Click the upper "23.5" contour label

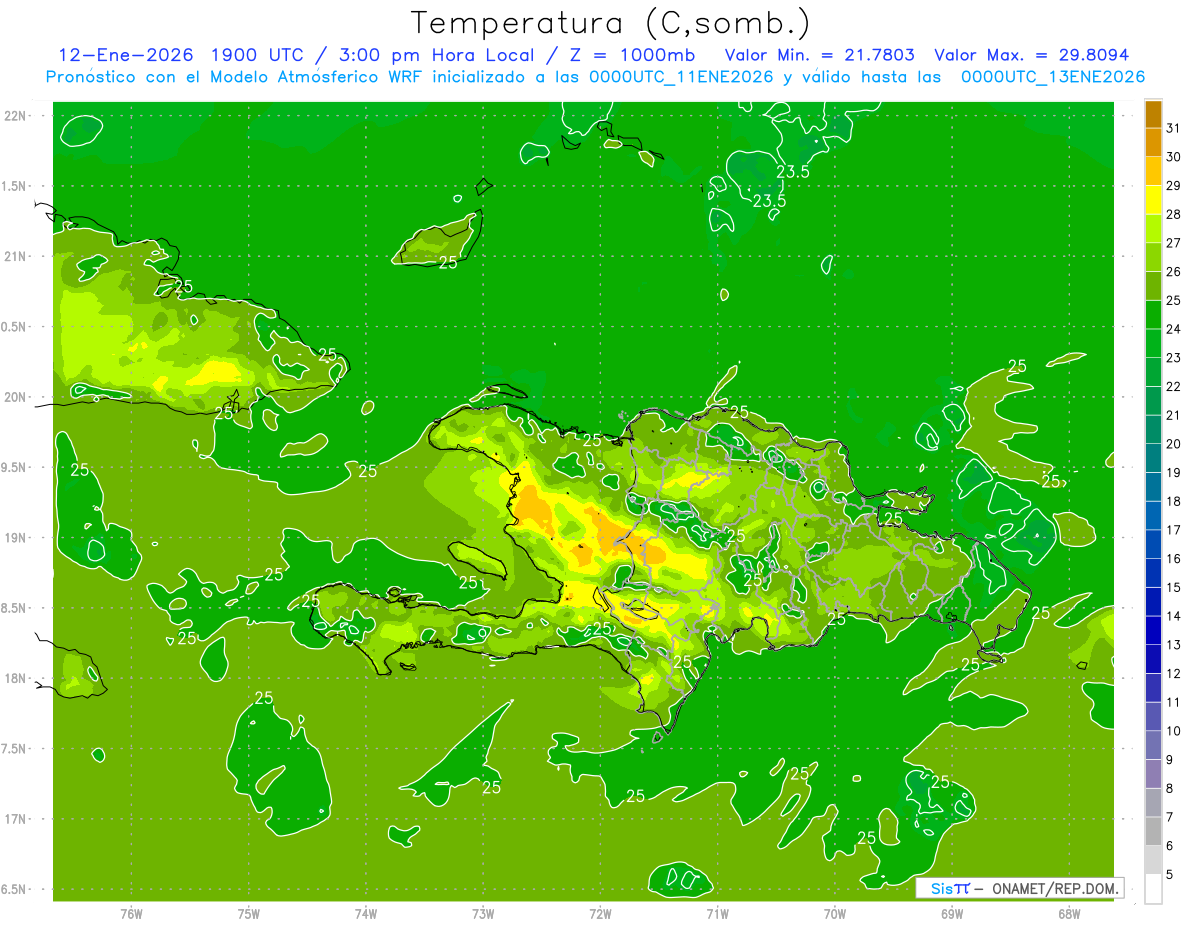[793, 172]
